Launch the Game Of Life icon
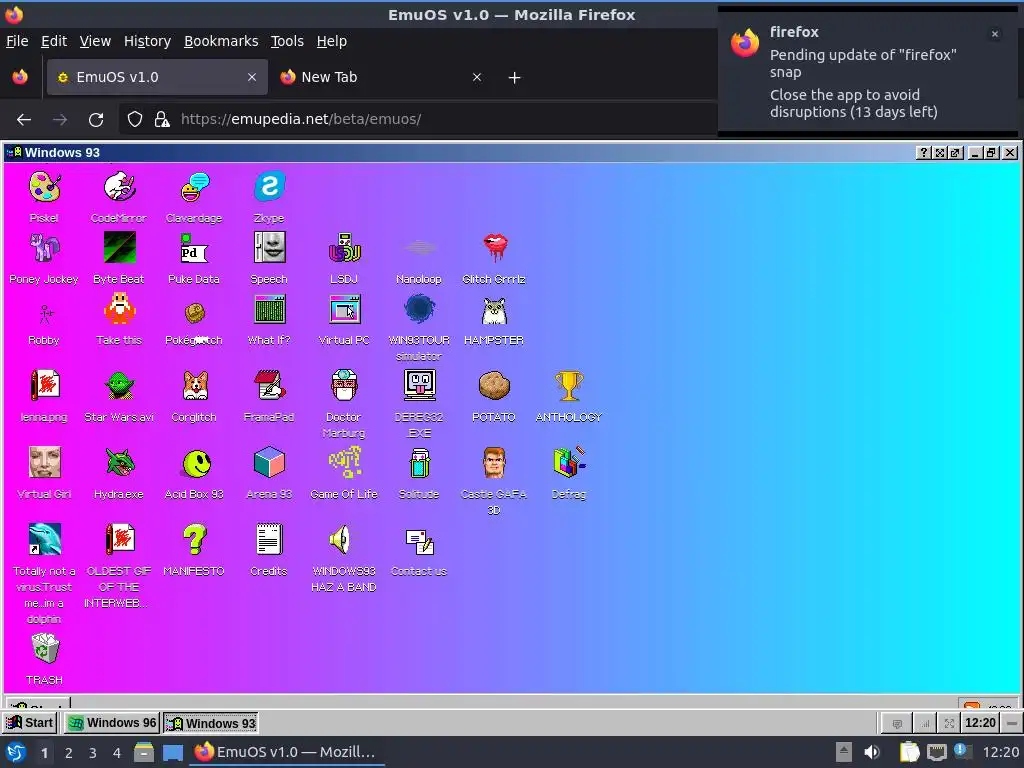 344,463
